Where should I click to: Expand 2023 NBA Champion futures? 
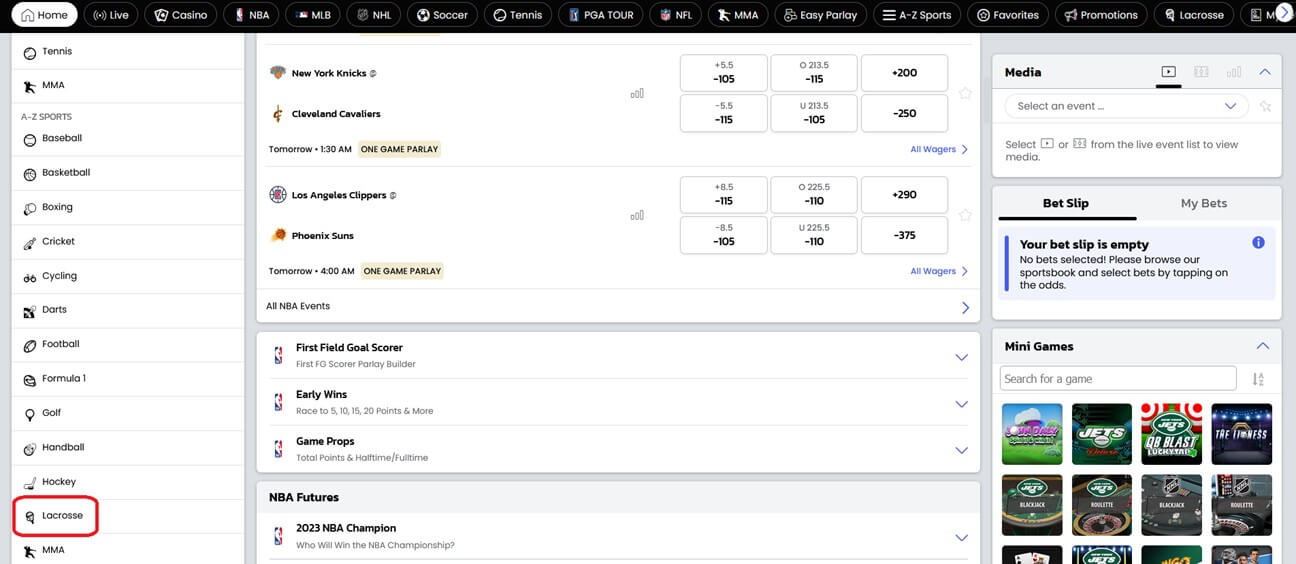[618, 536]
